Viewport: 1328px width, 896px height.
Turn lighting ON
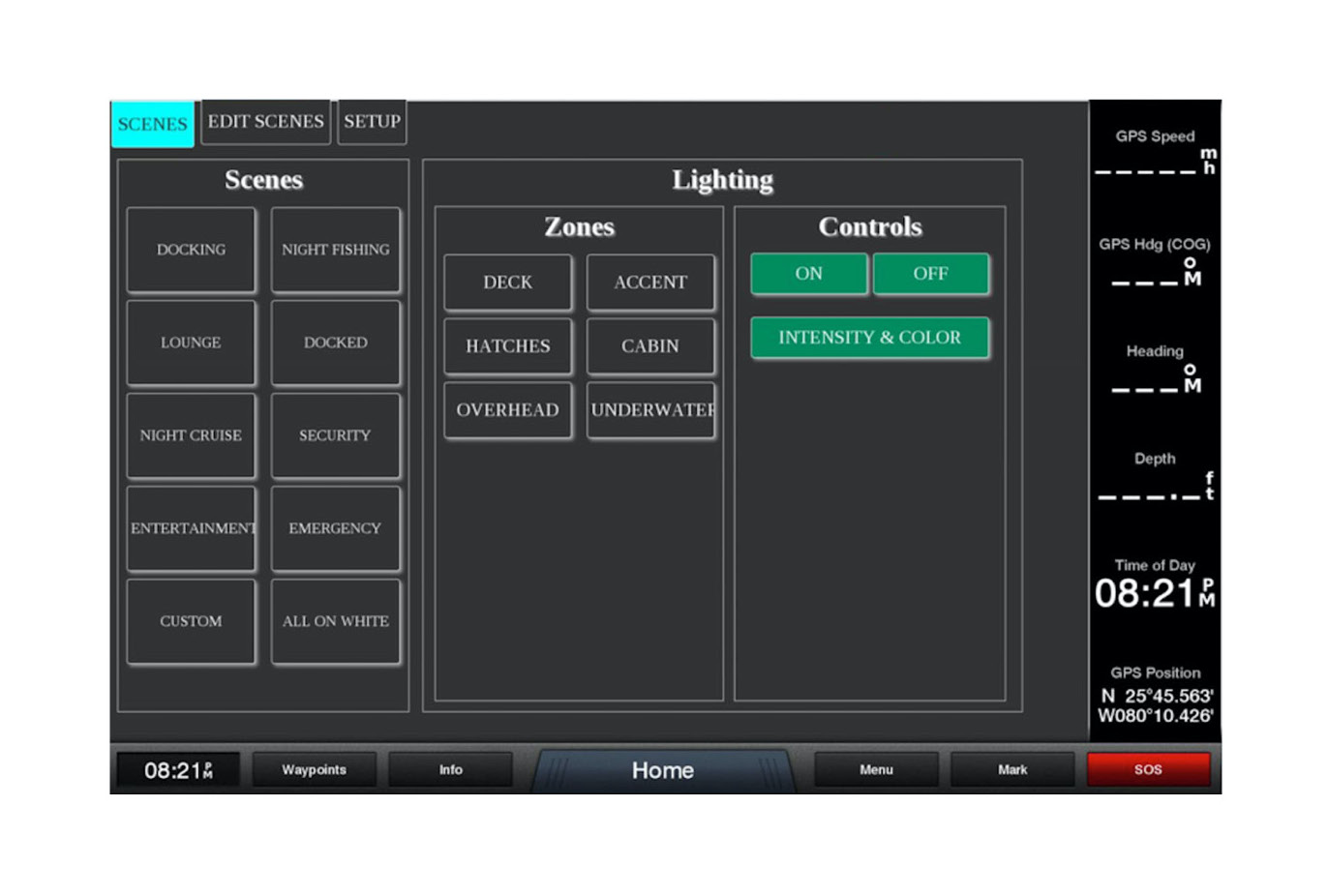809,274
